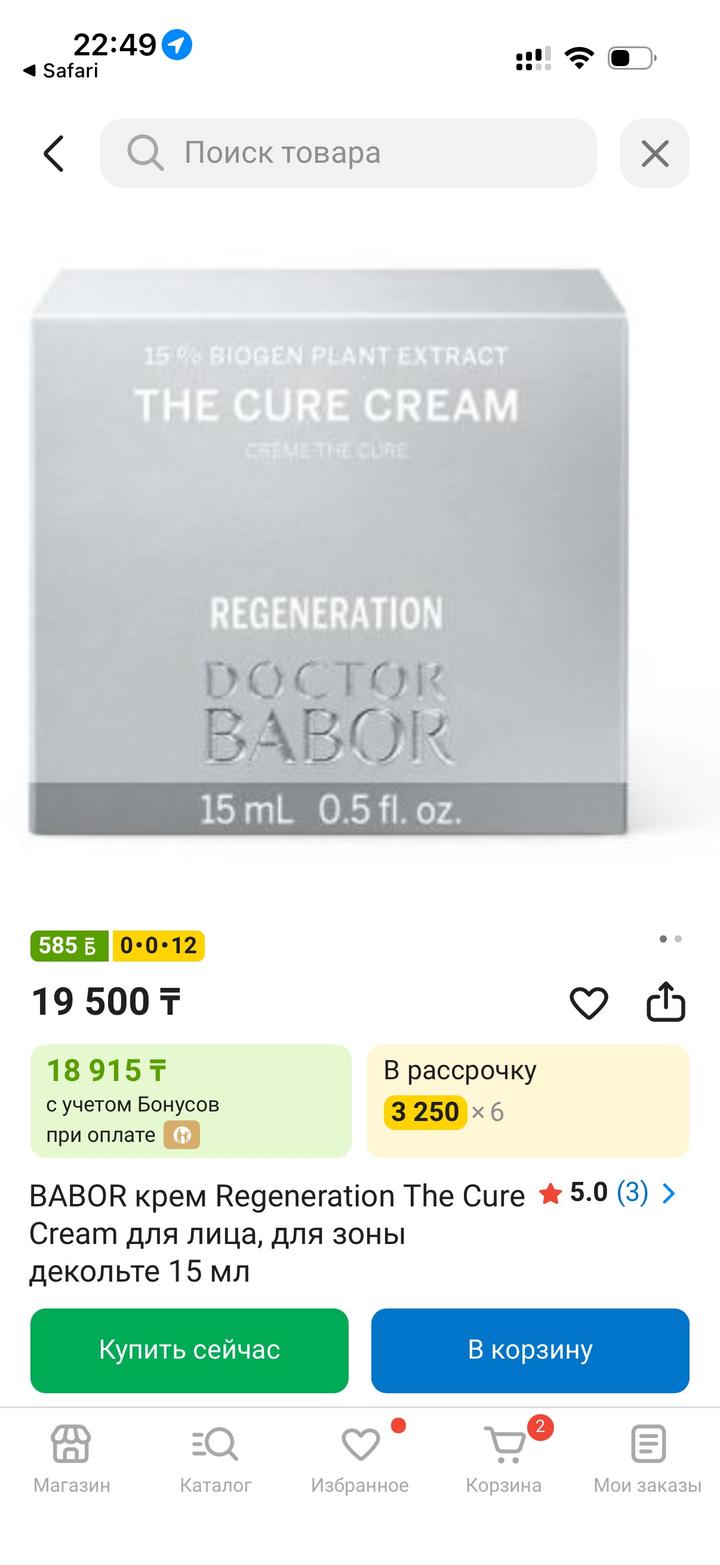Open the Магазин tab
The image size is (720, 1565).
[72, 1458]
